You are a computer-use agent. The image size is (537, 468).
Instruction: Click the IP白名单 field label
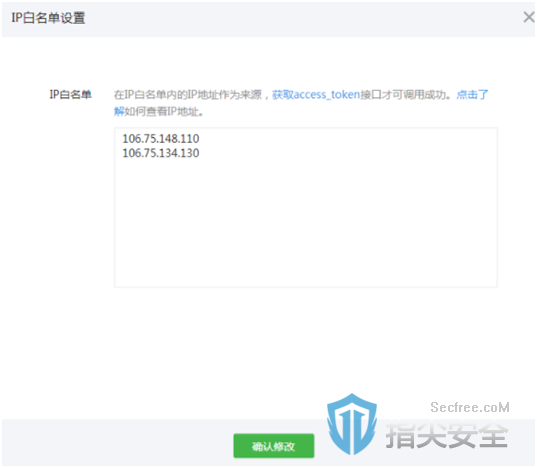71,94
